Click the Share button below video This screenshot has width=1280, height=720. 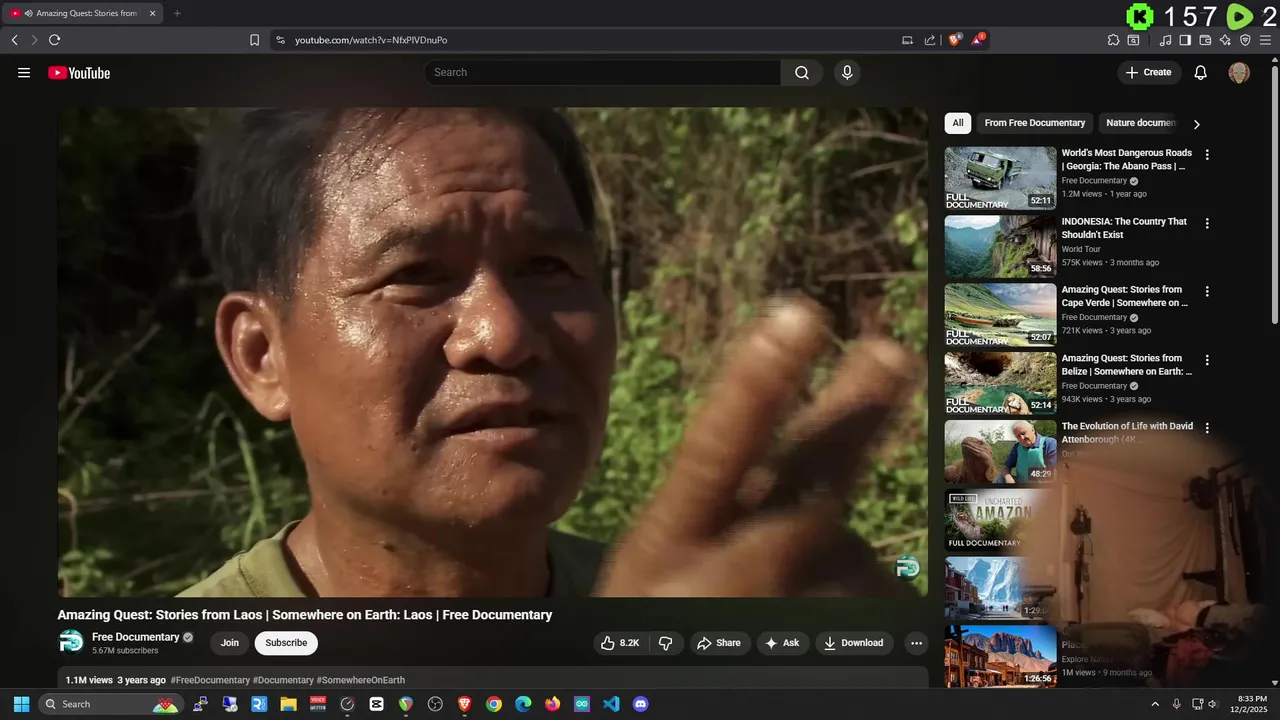pos(719,643)
